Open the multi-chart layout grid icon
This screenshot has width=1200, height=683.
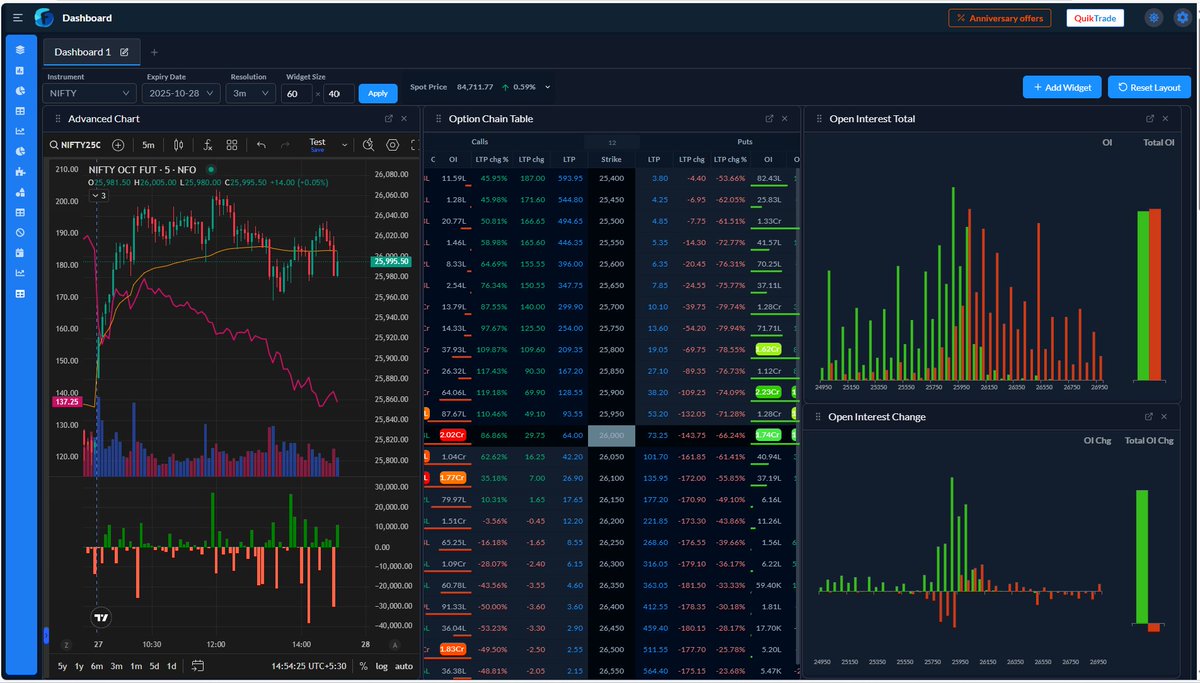[x=232, y=144]
